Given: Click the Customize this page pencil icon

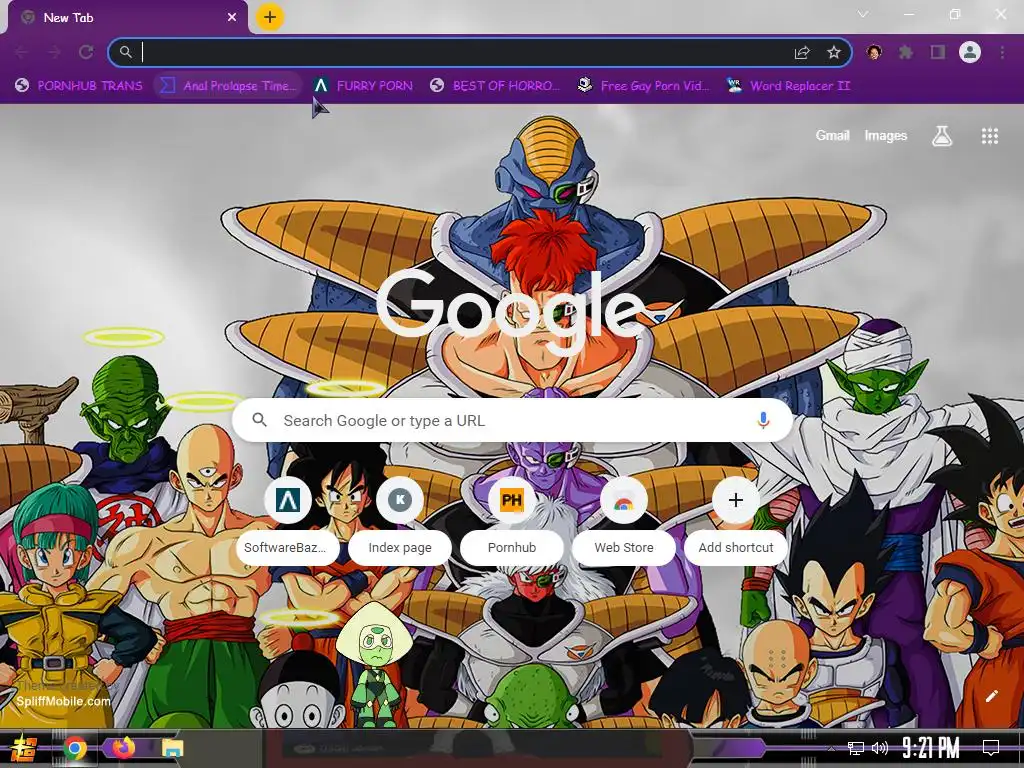Looking at the screenshot, I should point(991,696).
